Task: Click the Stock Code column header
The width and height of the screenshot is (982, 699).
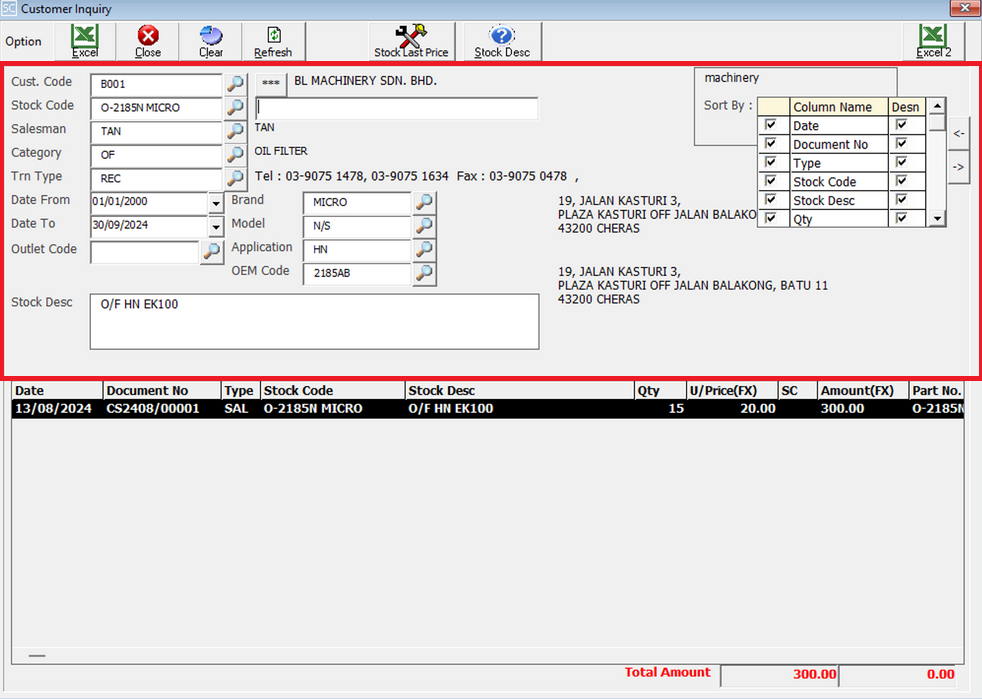Action: pos(333,391)
